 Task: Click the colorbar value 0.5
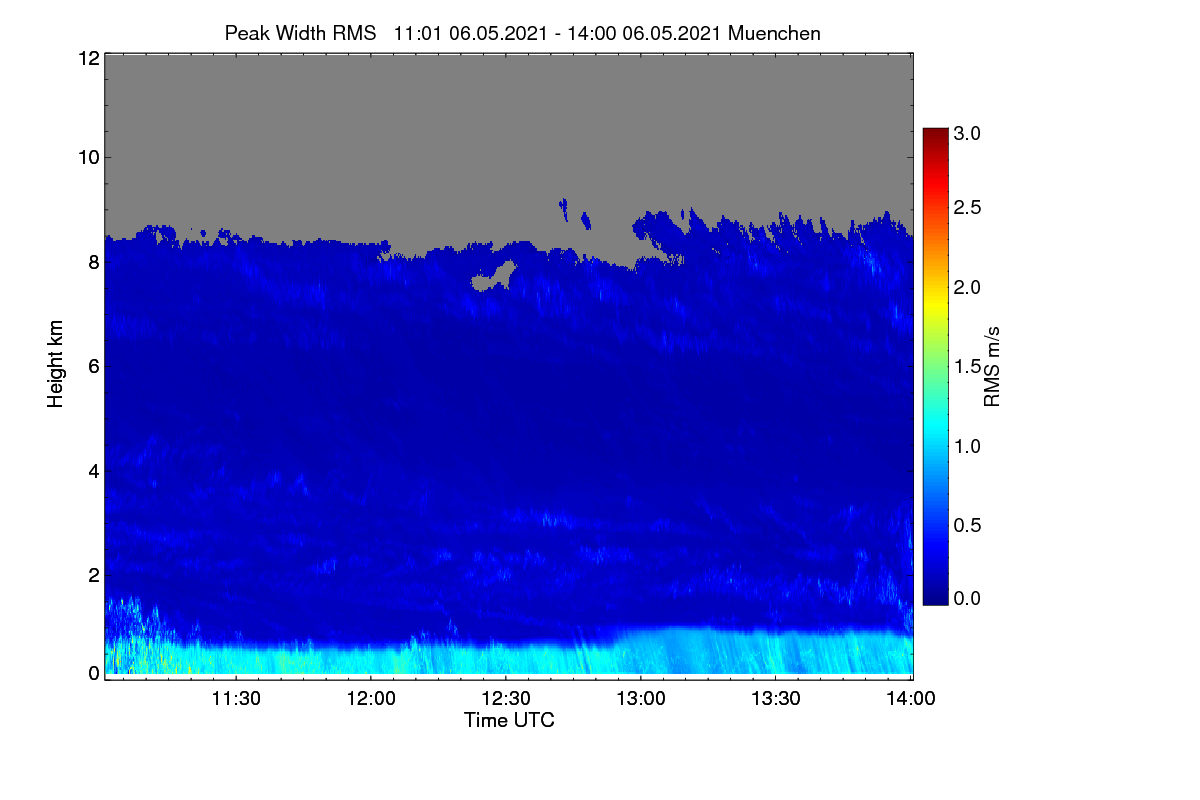point(966,525)
